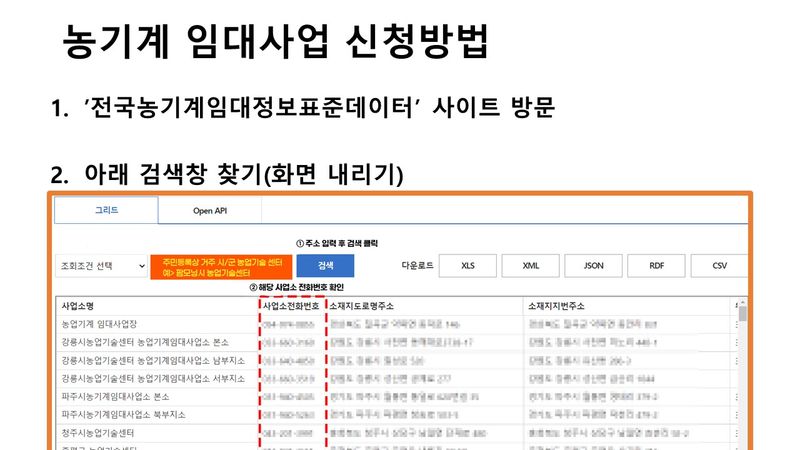Download data as JSON
Viewport: 800px width, 450px height.
(x=593, y=266)
